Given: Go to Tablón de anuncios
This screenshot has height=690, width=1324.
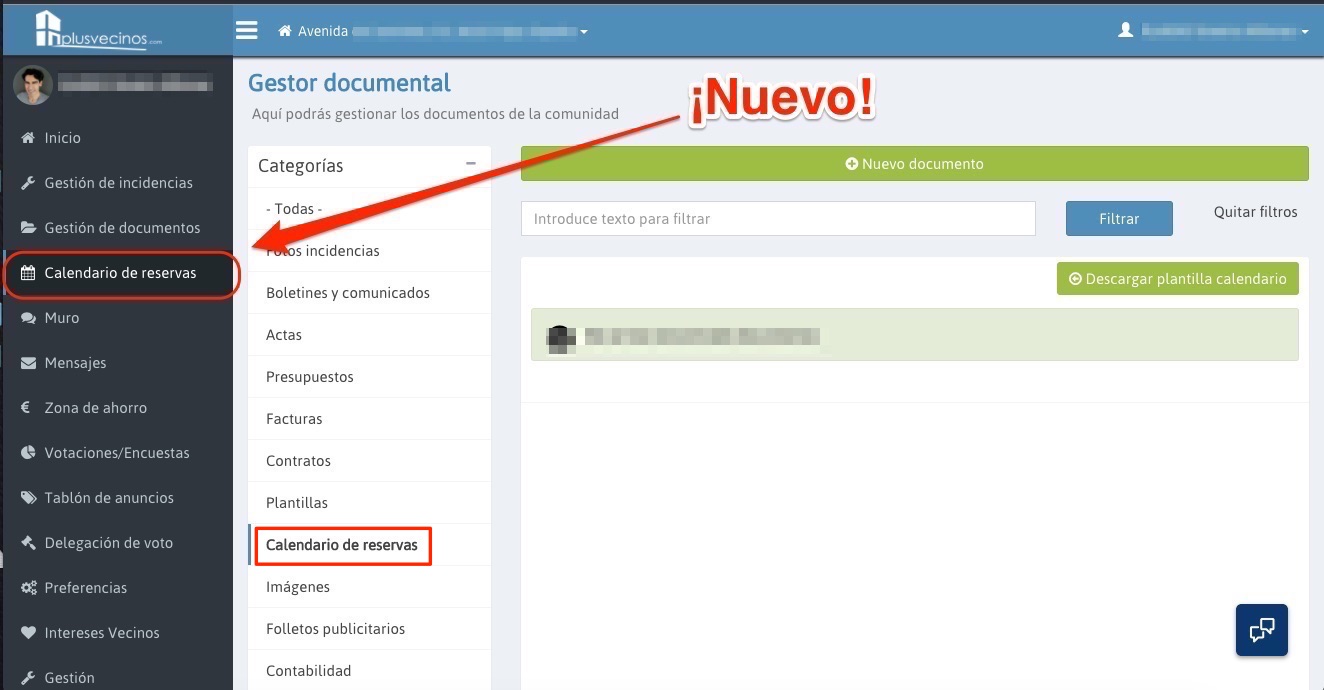Looking at the screenshot, I should [109, 498].
